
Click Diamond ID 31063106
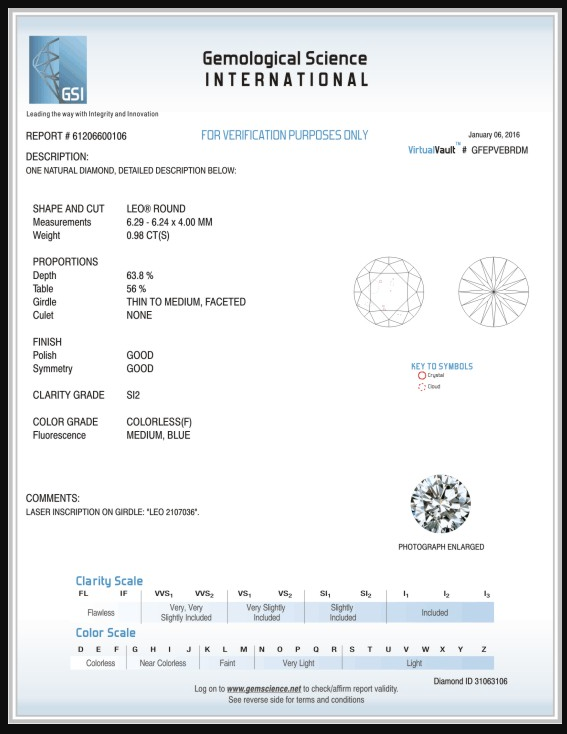[x=471, y=681]
